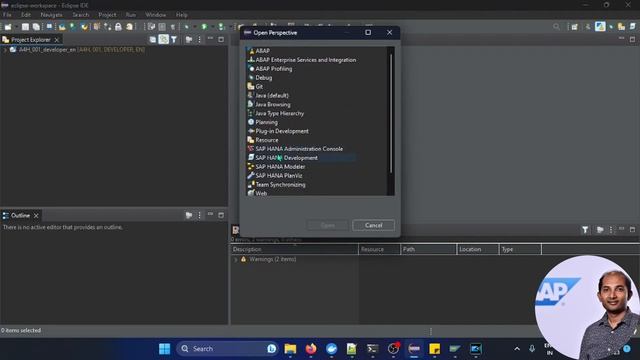Click the Path column header
Screen dimensions: 640x360
point(428,249)
